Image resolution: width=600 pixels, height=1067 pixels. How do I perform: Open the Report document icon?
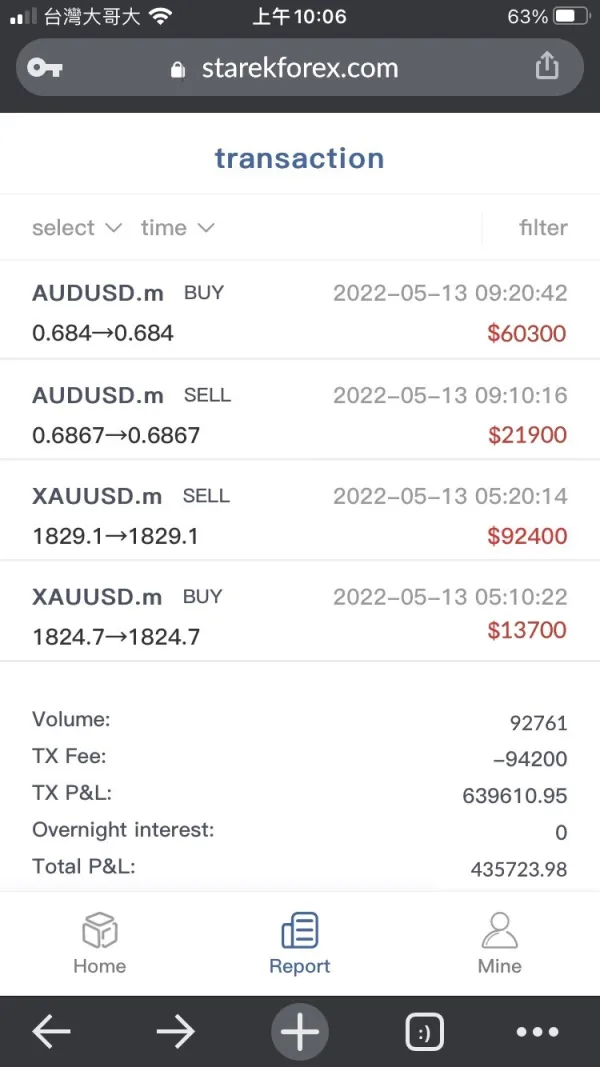coord(300,930)
